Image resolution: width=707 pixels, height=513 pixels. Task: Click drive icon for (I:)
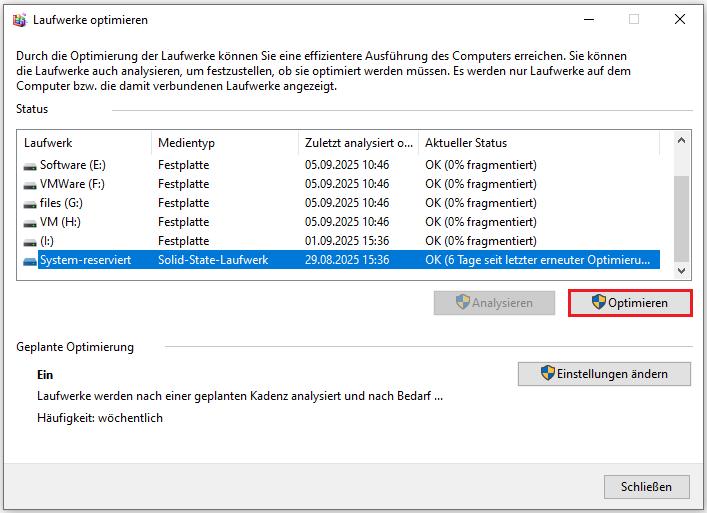(x=30, y=242)
